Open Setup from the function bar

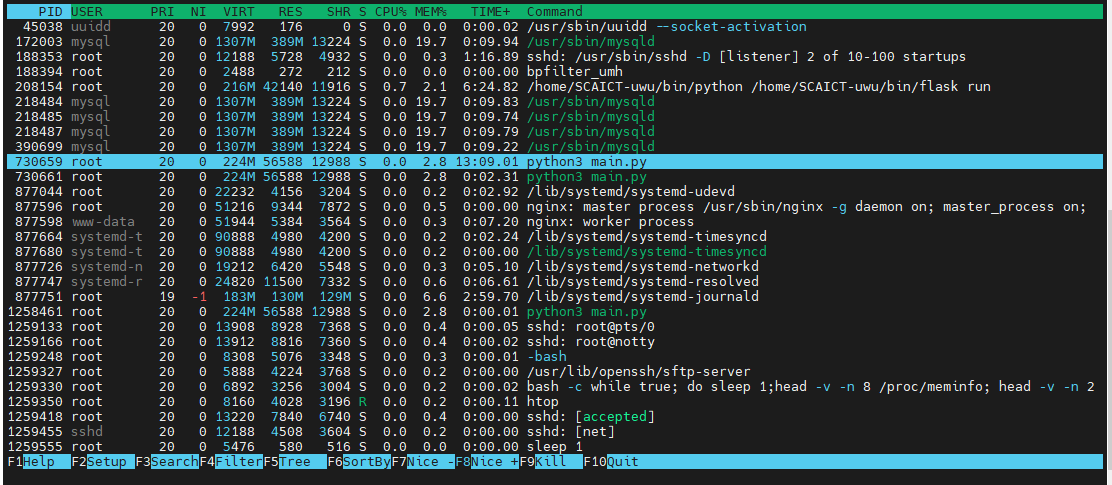pyautogui.click(x=108, y=462)
